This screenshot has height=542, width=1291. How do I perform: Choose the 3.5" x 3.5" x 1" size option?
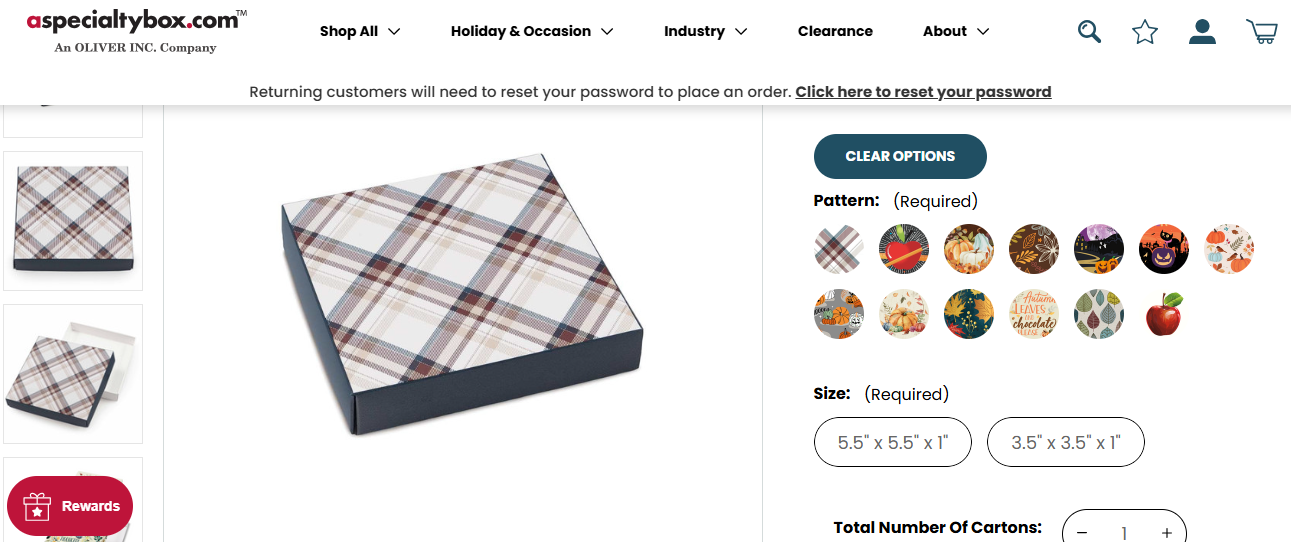[1065, 442]
